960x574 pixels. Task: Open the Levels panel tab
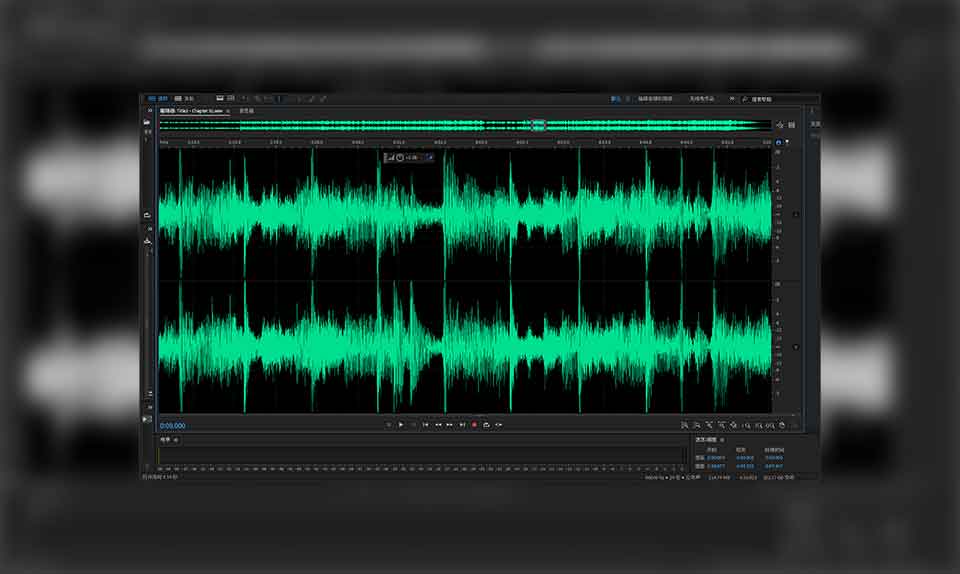(x=165, y=439)
